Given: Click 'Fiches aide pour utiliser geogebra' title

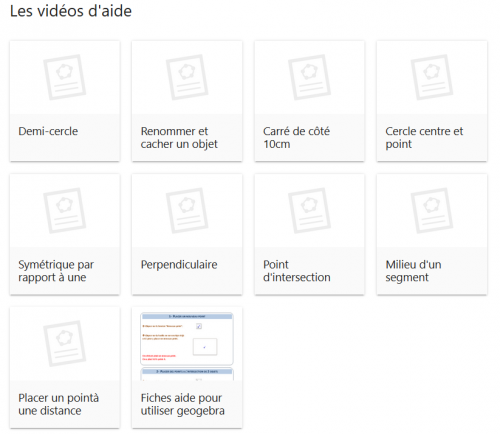Looking at the screenshot, I should [x=182, y=404].
